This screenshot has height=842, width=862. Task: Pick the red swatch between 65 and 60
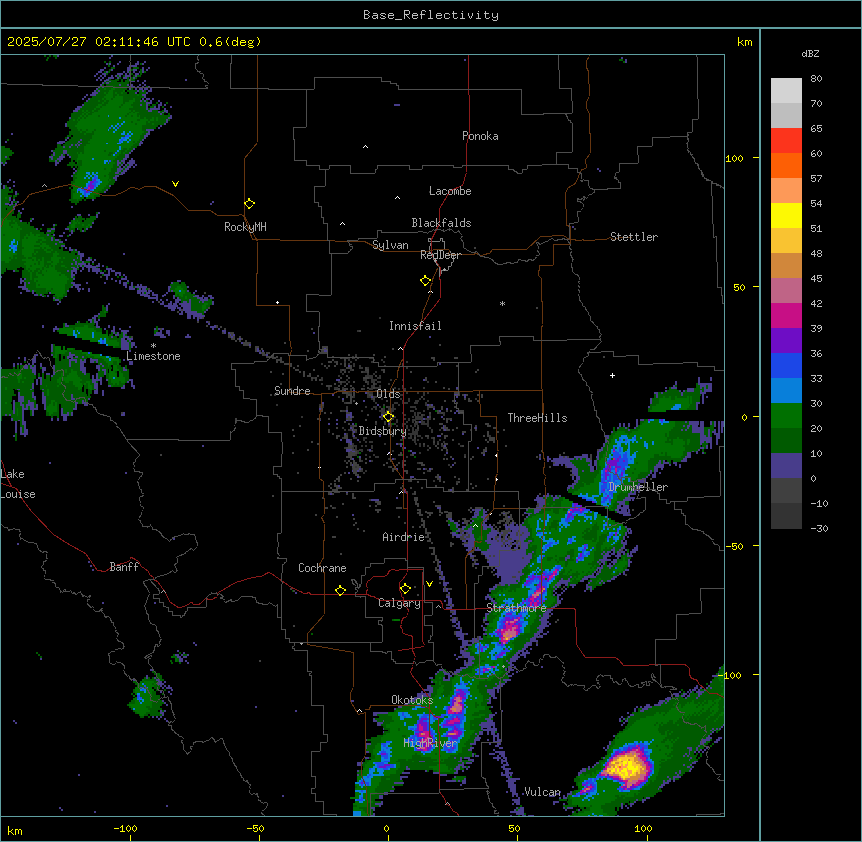pyautogui.click(x=786, y=141)
